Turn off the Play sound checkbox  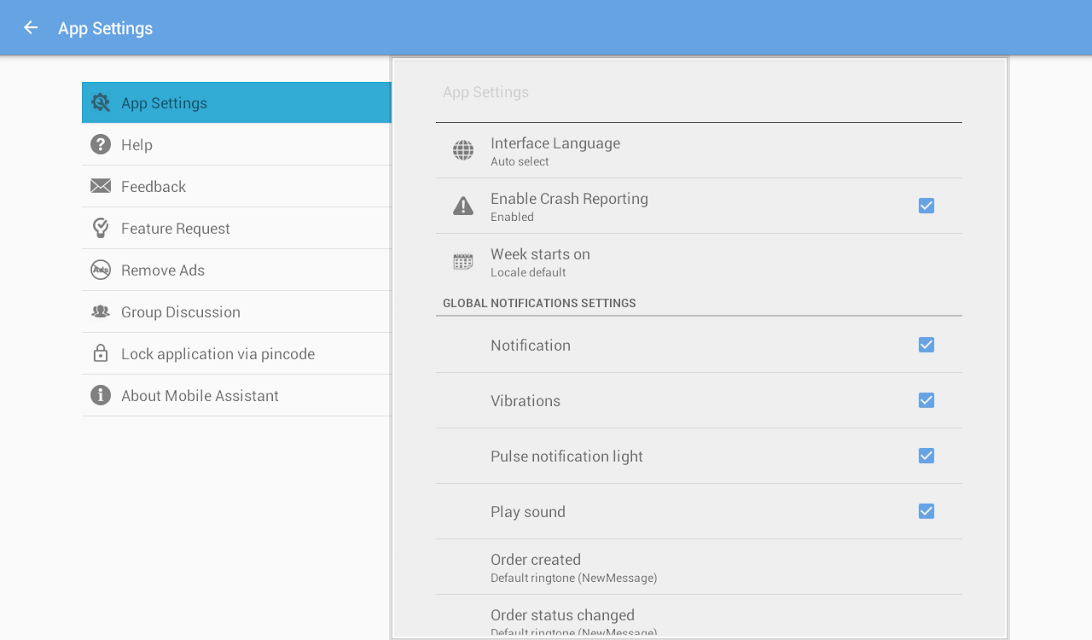point(926,511)
